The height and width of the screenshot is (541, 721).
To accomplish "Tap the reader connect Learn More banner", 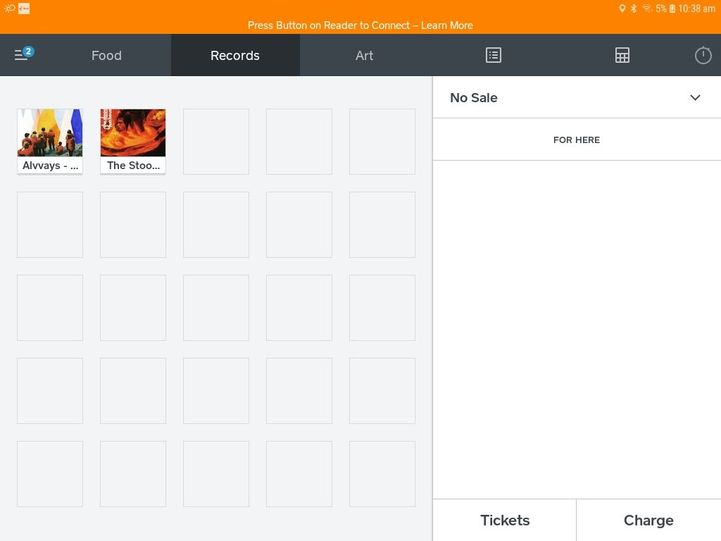I will (x=360, y=25).
